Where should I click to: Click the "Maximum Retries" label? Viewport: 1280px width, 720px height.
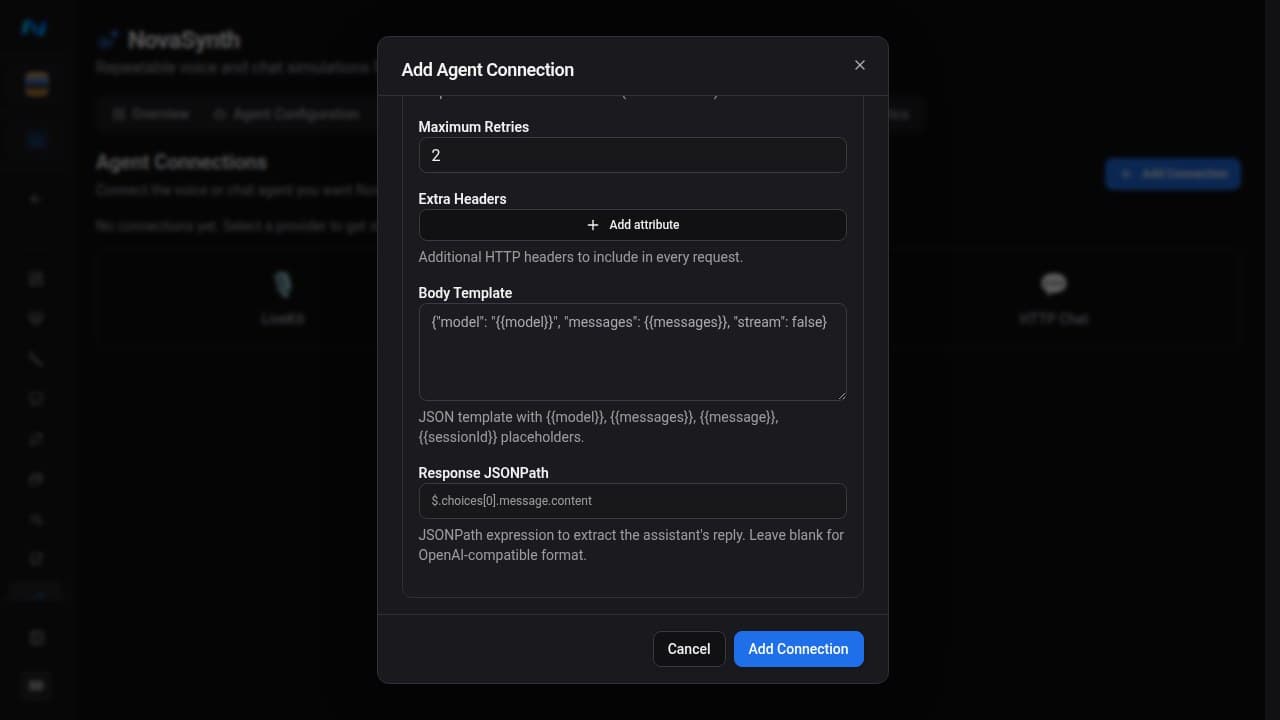click(473, 127)
